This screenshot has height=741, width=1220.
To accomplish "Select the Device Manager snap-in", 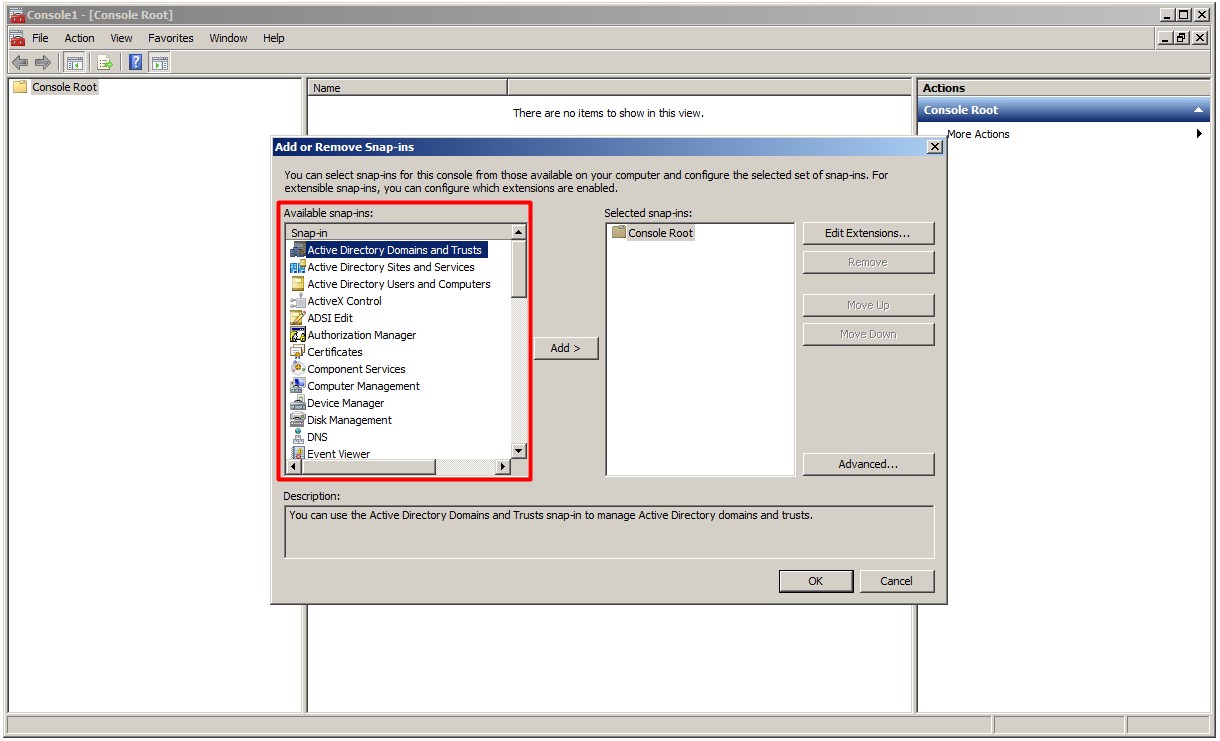I will (x=345, y=403).
